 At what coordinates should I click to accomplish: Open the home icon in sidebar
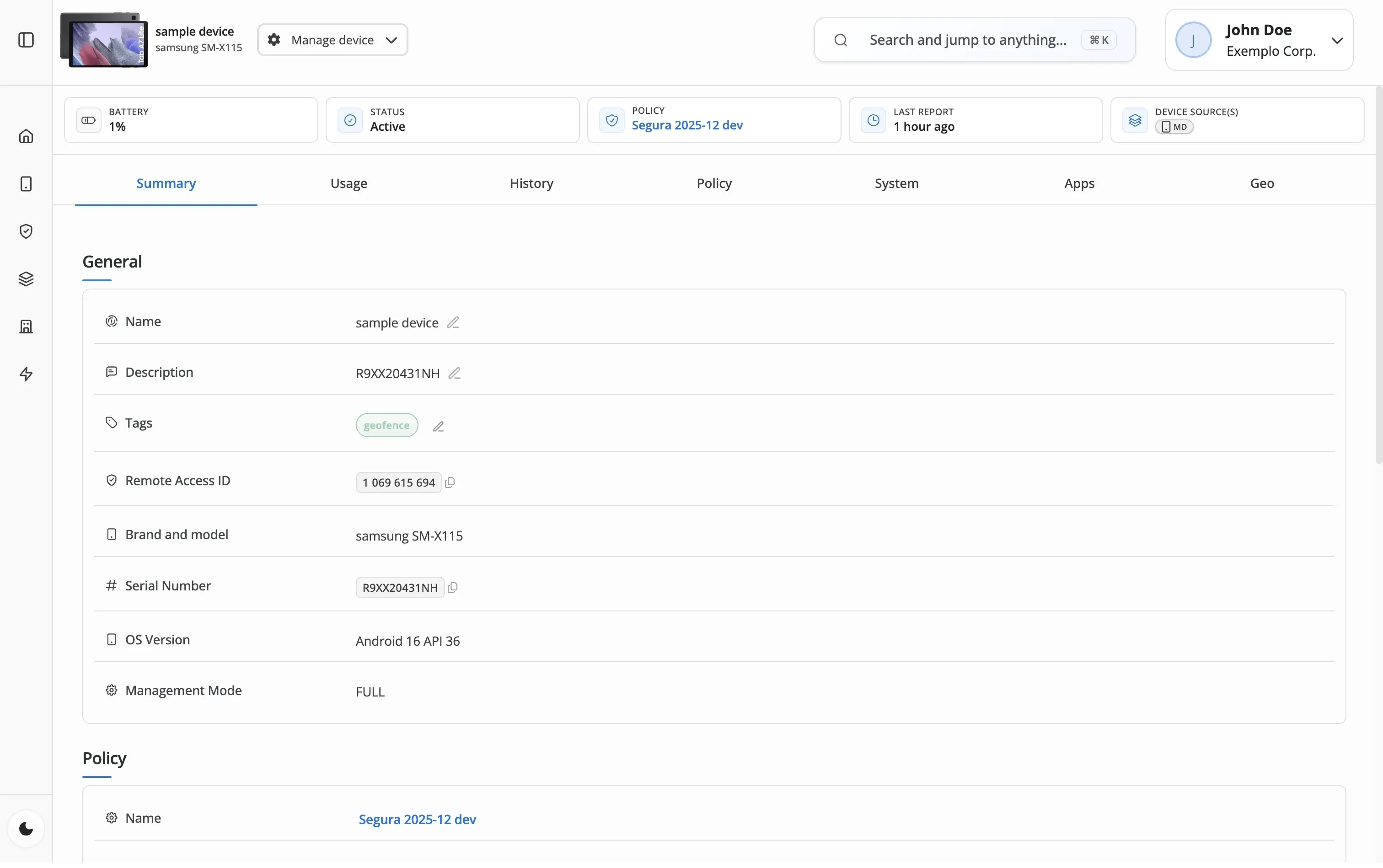click(x=26, y=136)
